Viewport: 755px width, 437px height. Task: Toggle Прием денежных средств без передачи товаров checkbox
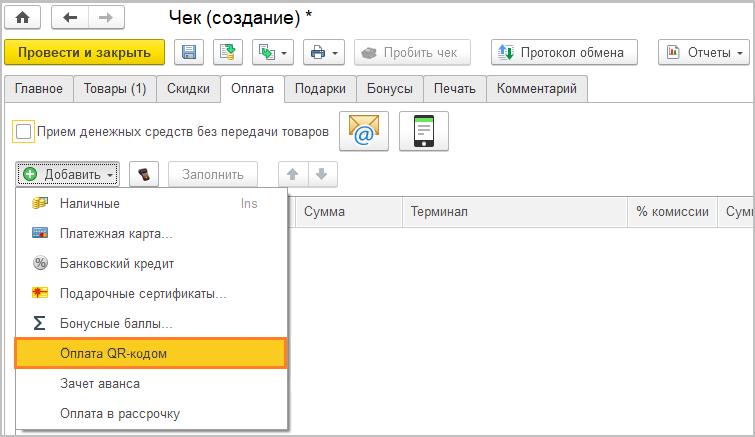[23, 131]
